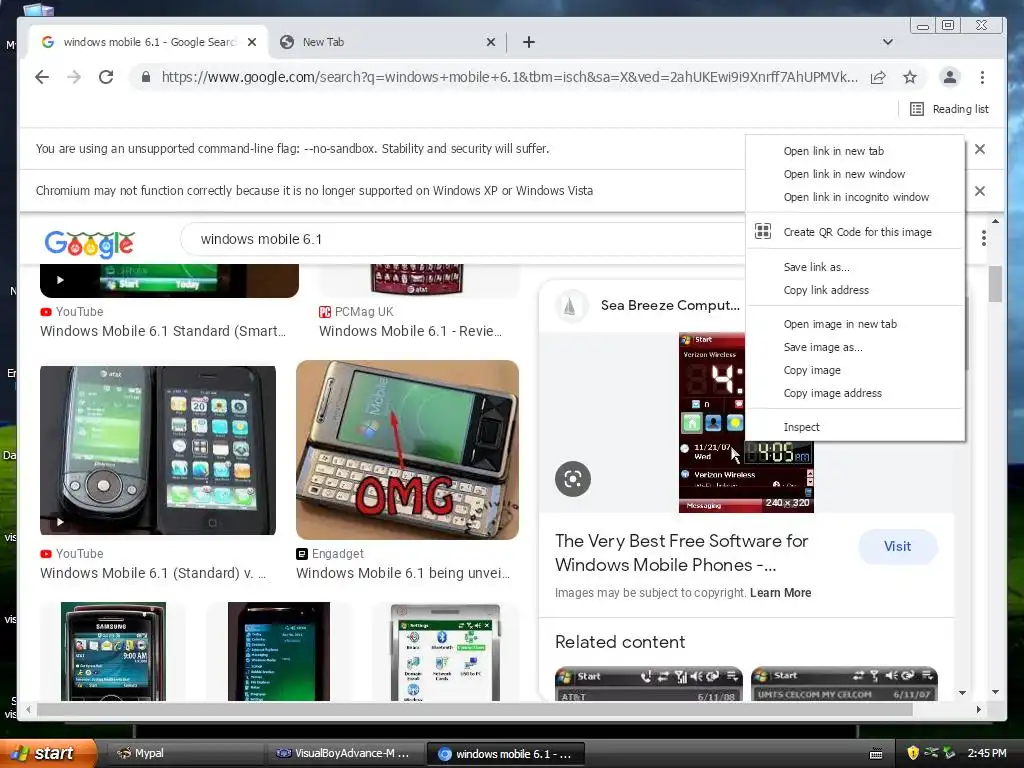Open the settings screen phone thumbnail
Image resolution: width=1024 pixels, height=768 pixels.
coord(445,652)
